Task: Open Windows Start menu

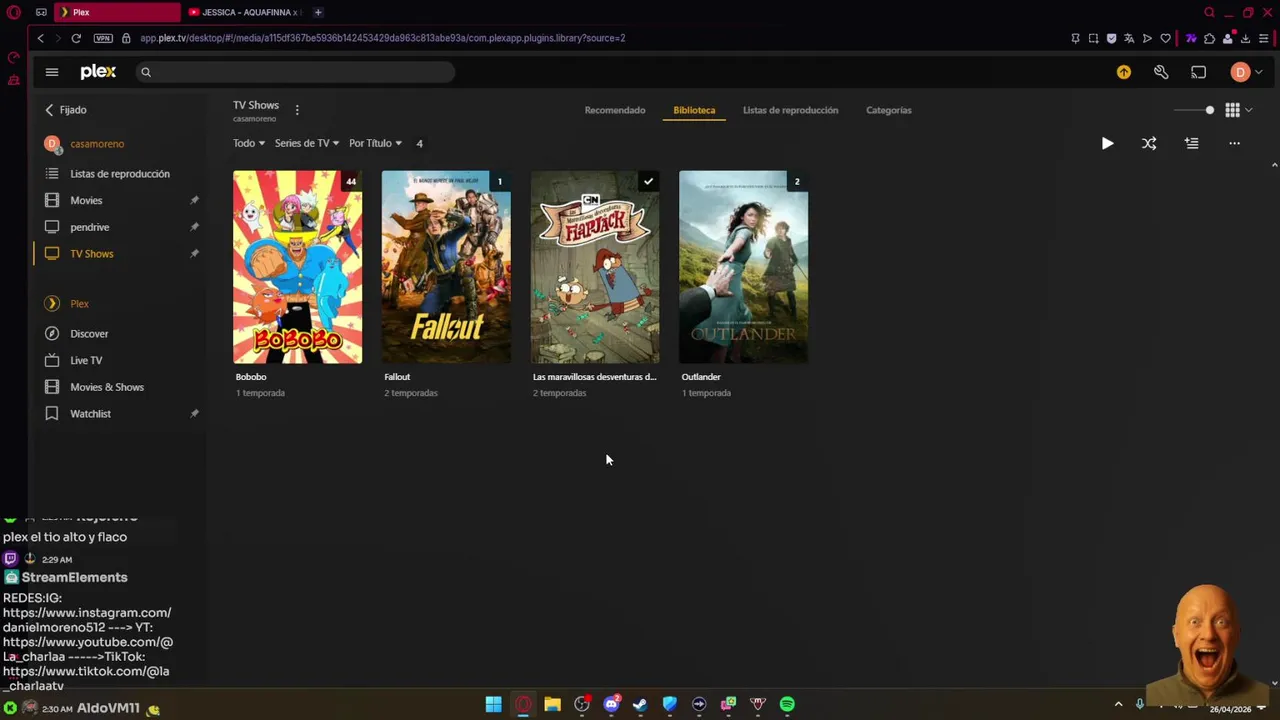Action: (493, 705)
